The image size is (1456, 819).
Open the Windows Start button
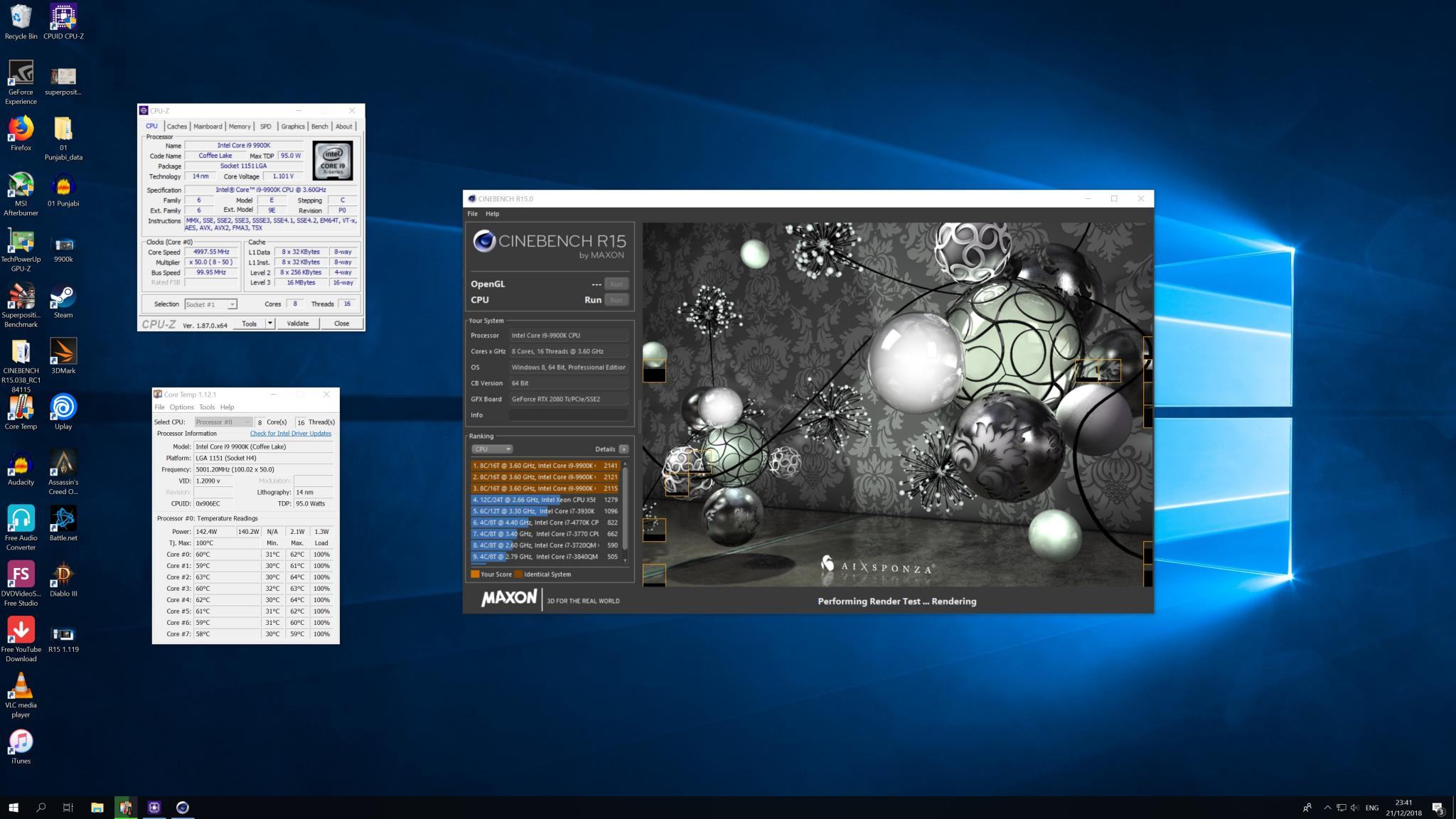point(13,807)
